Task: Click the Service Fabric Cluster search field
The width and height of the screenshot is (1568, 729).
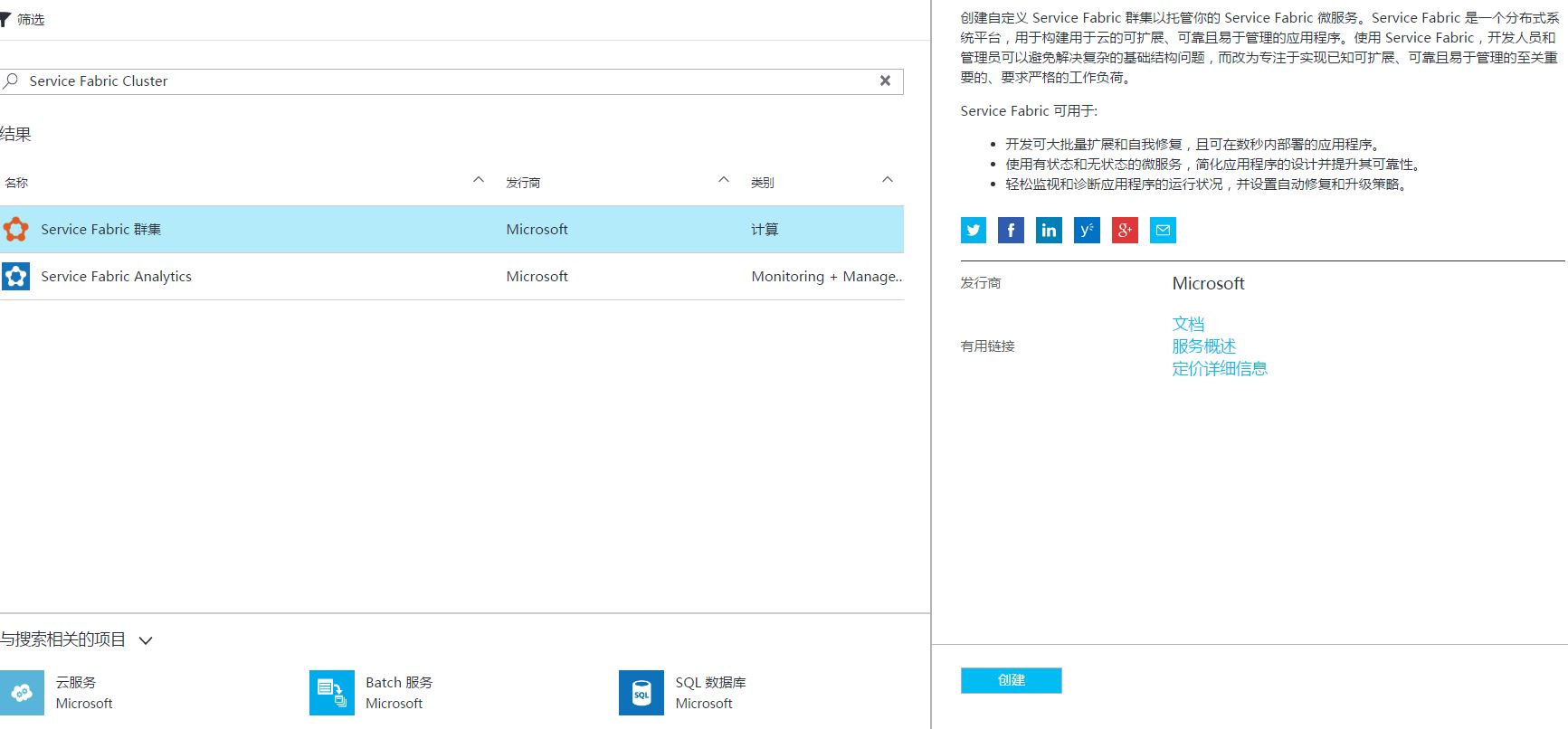Action: pyautogui.click(x=451, y=81)
